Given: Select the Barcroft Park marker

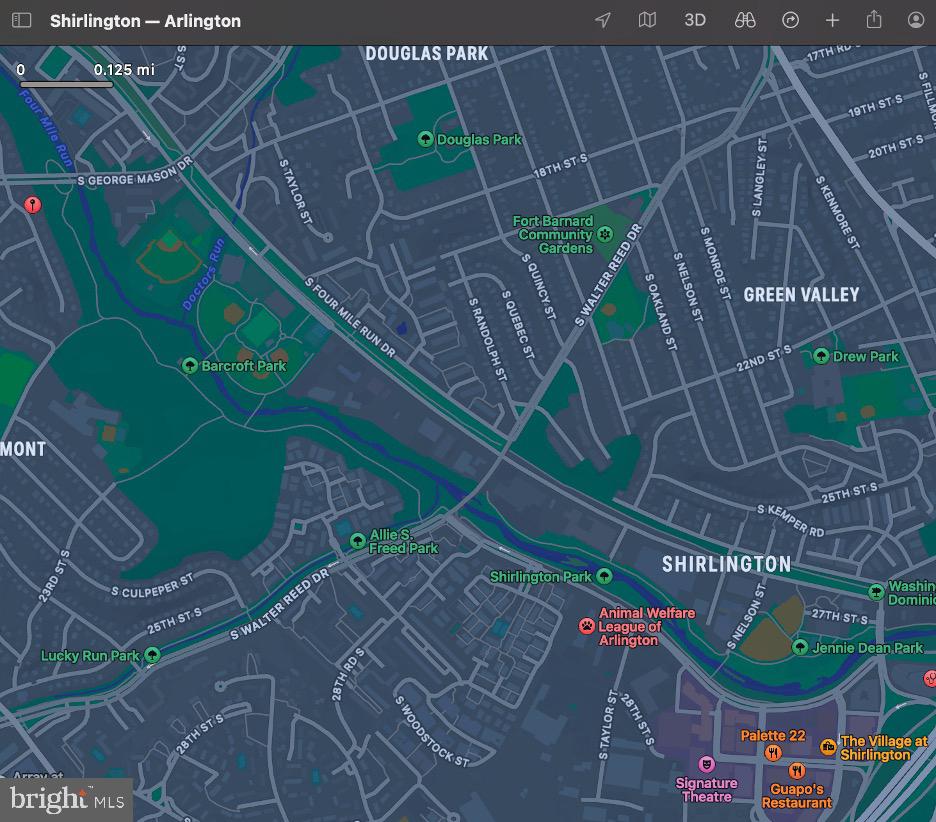Looking at the screenshot, I should point(189,366).
